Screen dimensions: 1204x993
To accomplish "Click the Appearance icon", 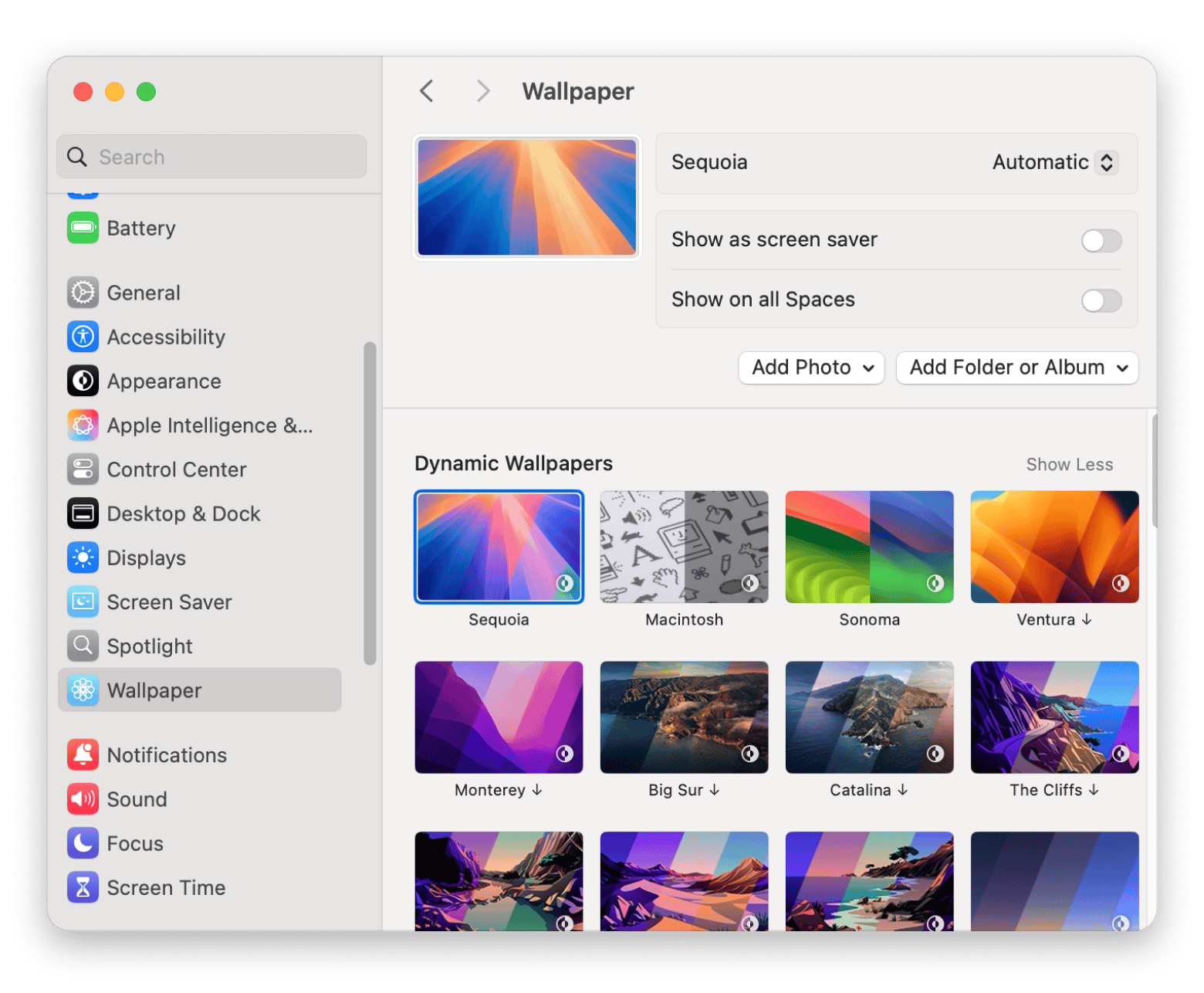I will click(83, 381).
